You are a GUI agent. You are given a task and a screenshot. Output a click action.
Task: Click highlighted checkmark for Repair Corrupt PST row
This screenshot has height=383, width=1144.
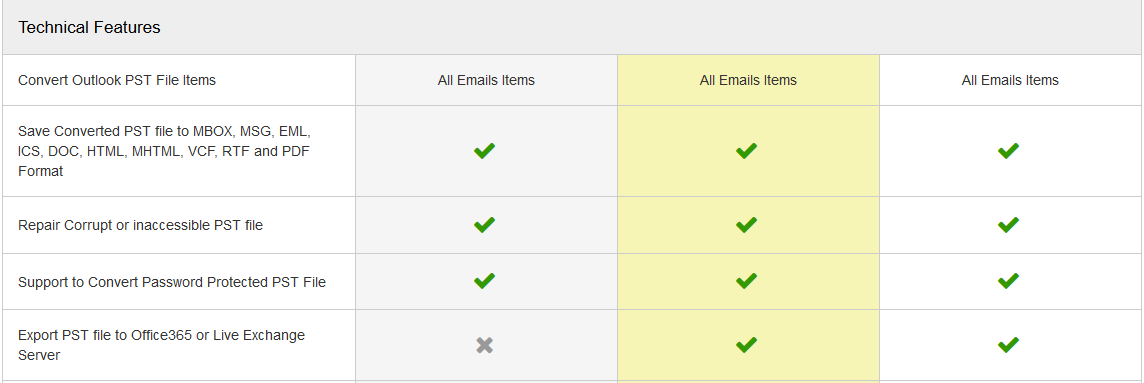[x=746, y=225]
